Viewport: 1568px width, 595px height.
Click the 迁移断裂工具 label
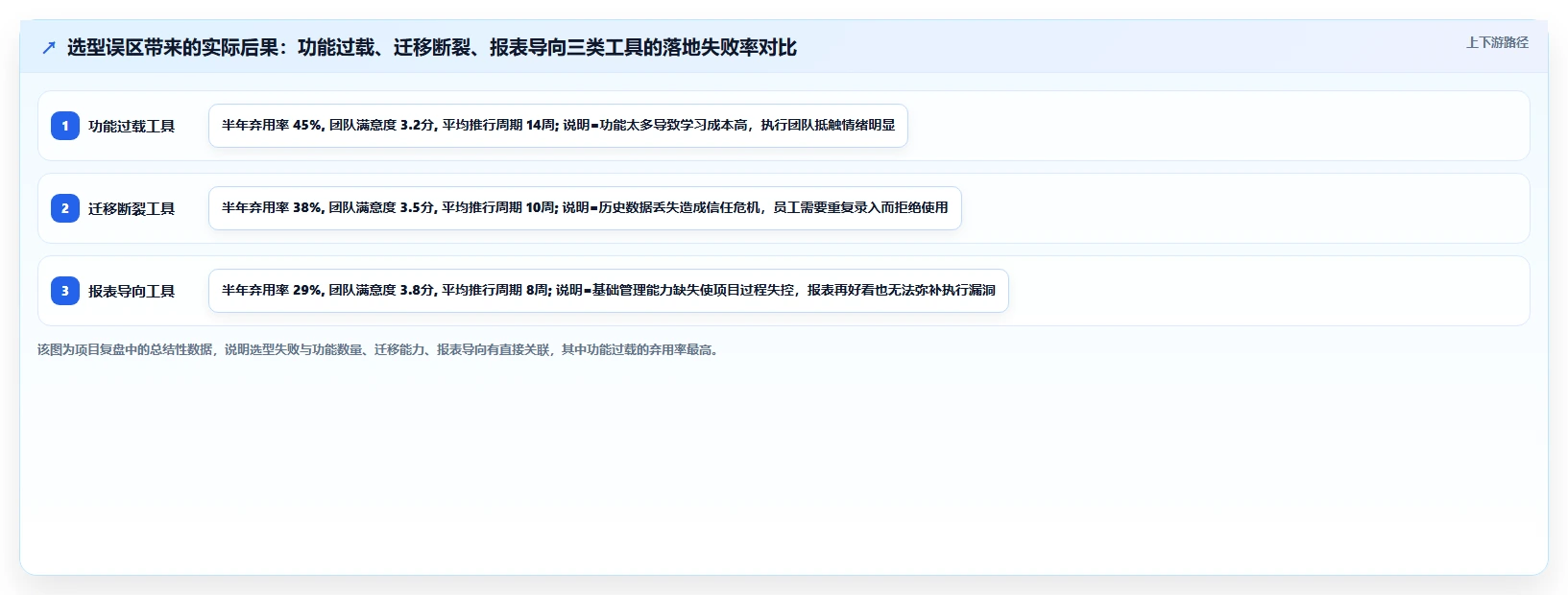[x=132, y=208]
